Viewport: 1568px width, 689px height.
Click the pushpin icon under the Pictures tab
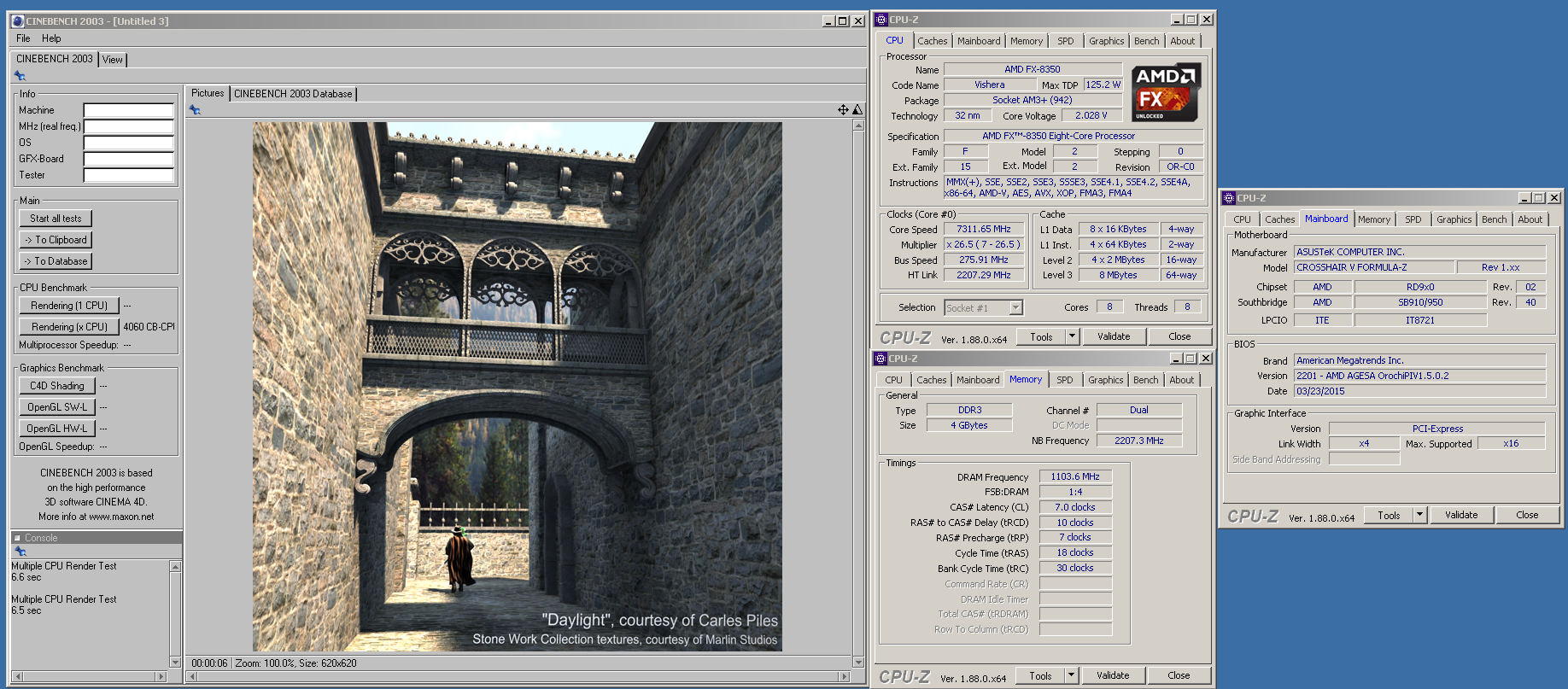pyautogui.click(x=195, y=110)
